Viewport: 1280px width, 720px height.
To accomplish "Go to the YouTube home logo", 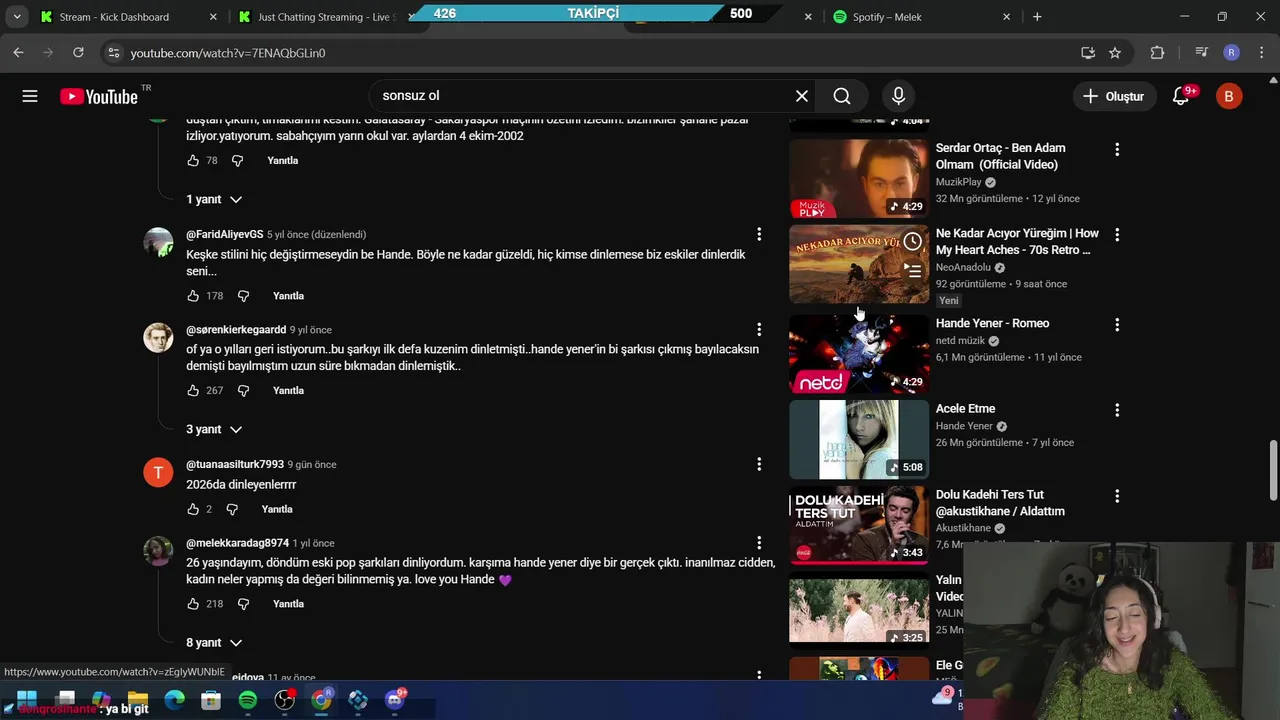I will click(x=98, y=96).
